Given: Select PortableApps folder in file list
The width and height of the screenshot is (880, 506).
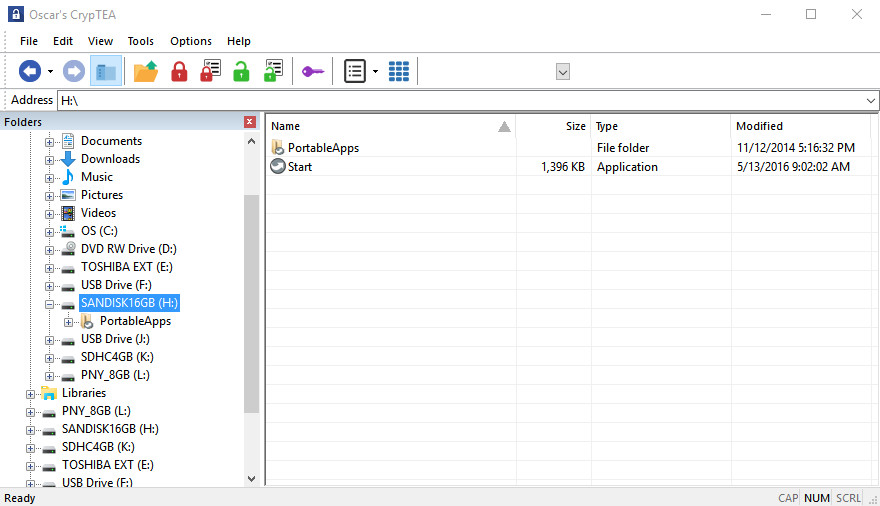Looking at the screenshot, I should click(323, 148).
